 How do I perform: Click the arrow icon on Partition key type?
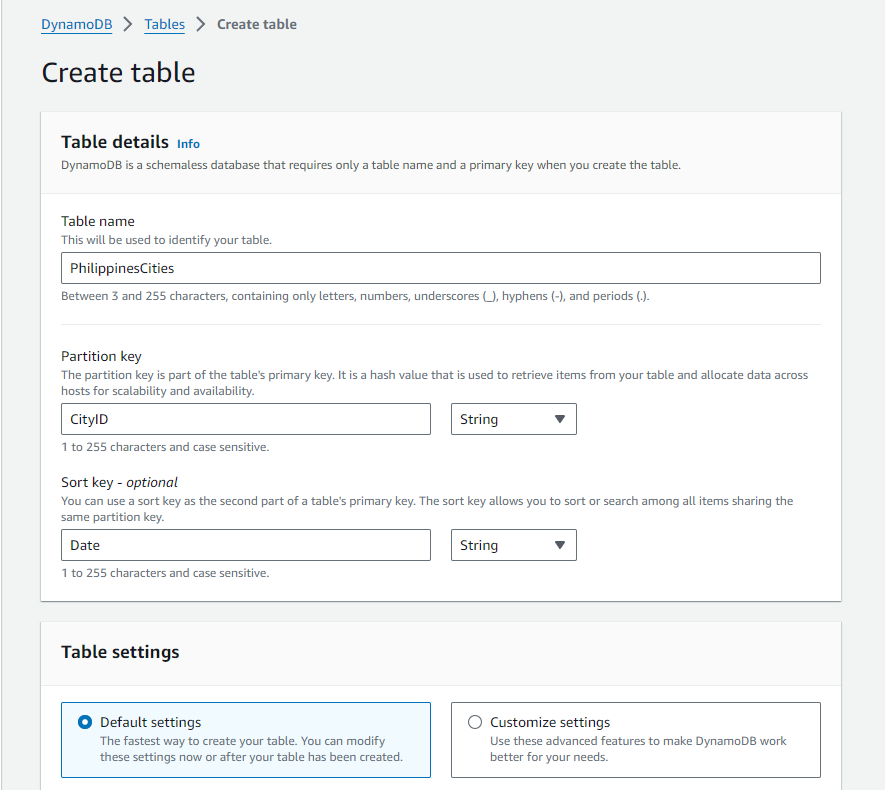[x=559, y=419]
